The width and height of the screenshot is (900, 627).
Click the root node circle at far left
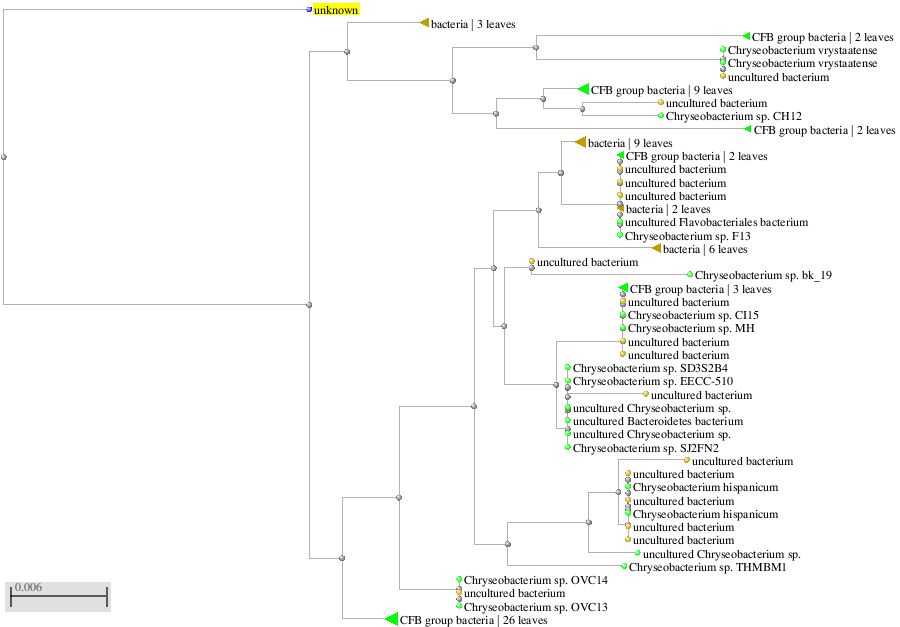pos(4,157)
